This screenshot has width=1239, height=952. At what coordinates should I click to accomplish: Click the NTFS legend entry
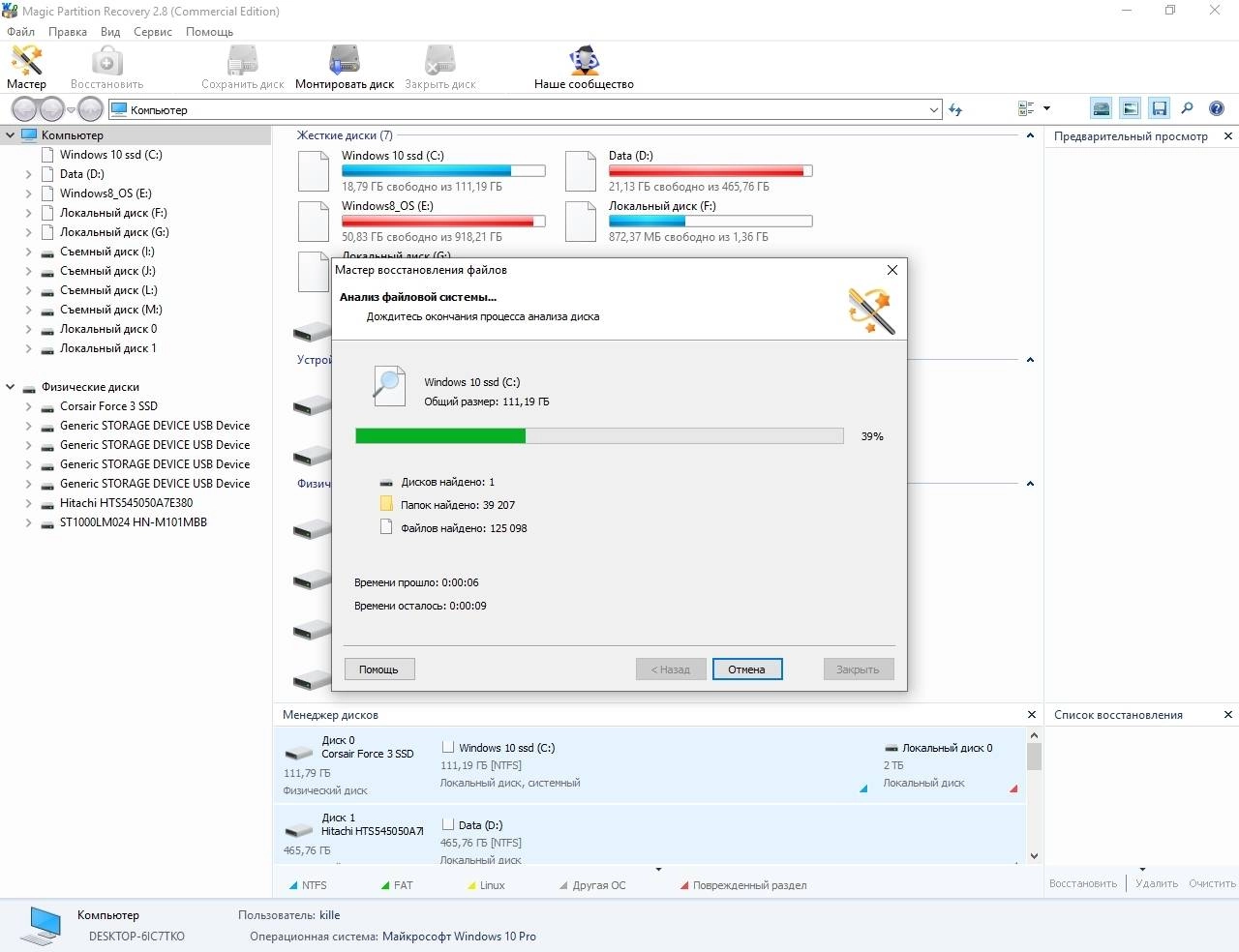308,885
